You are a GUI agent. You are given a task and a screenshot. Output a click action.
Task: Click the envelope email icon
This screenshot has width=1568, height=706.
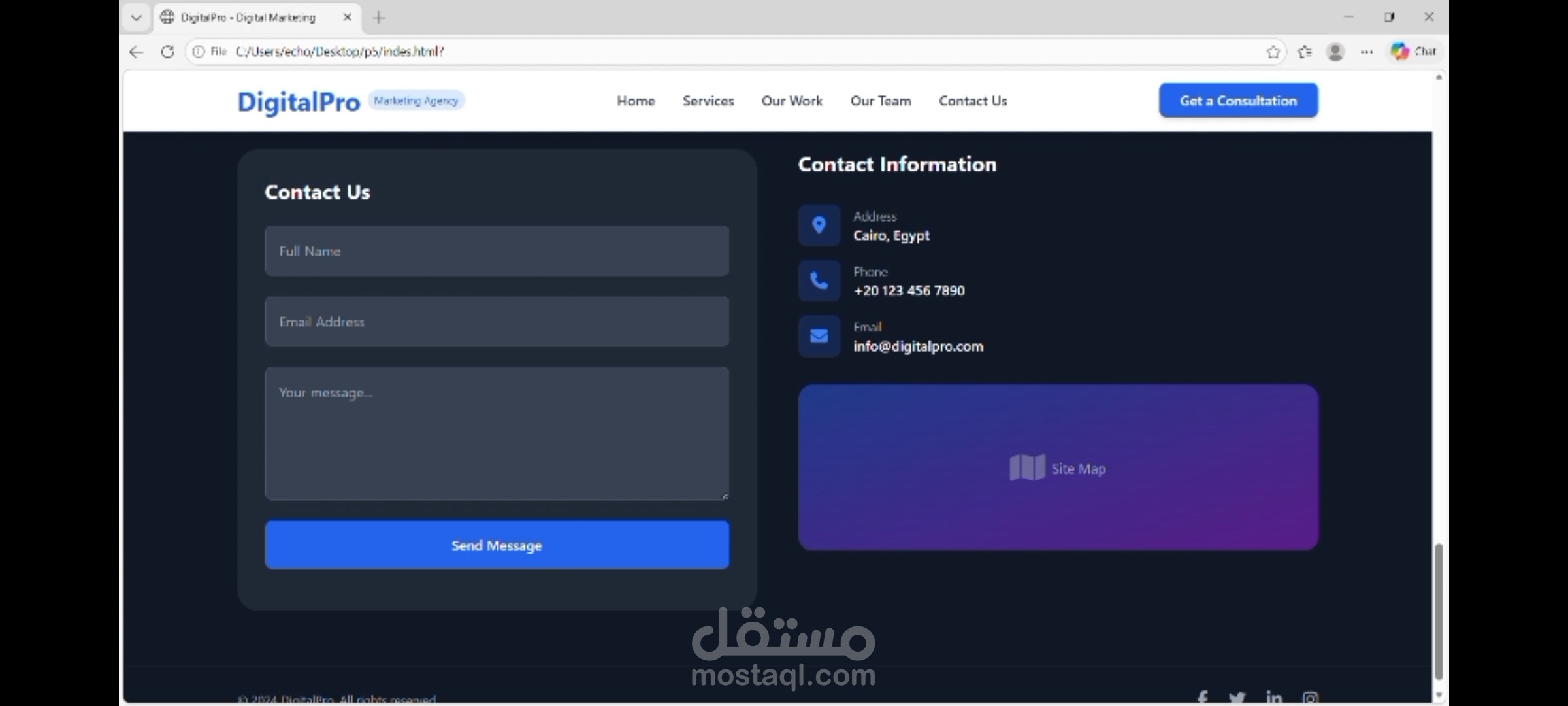pos(819,336)
